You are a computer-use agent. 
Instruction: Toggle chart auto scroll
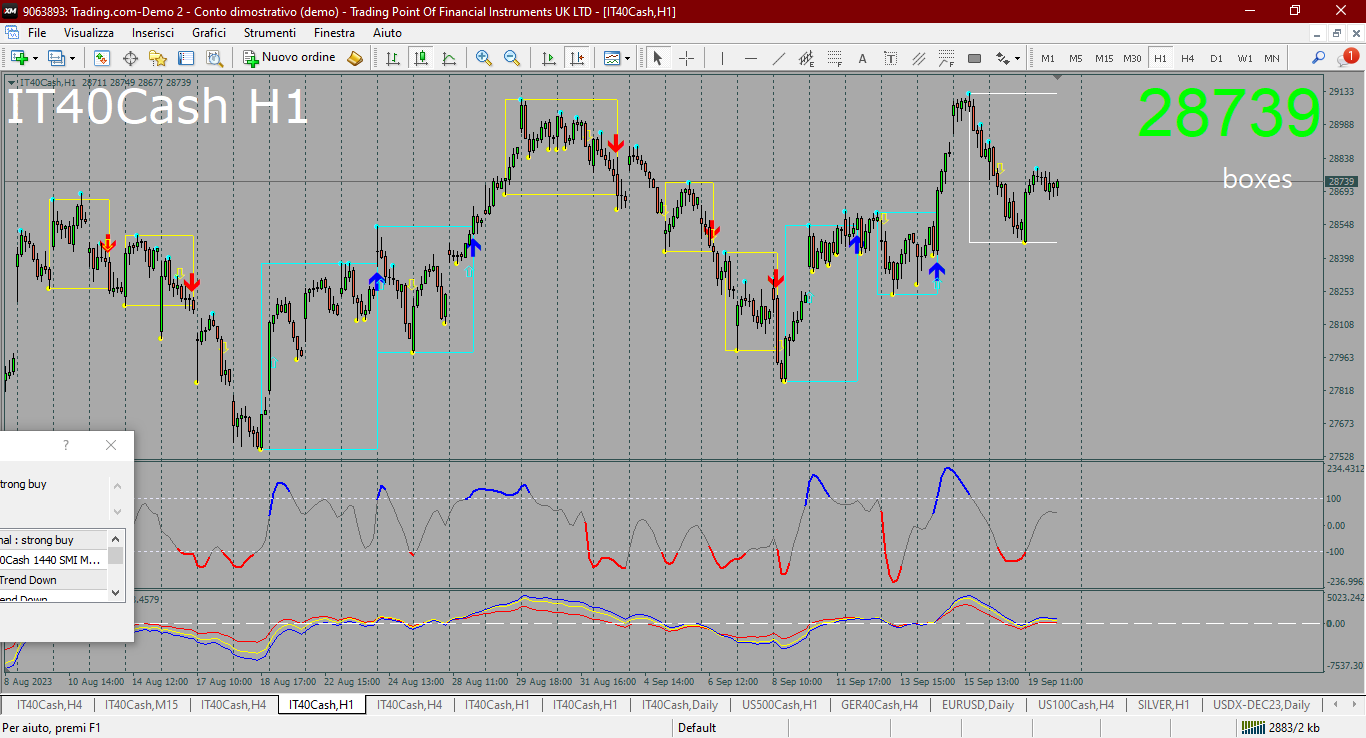(548, 58)
